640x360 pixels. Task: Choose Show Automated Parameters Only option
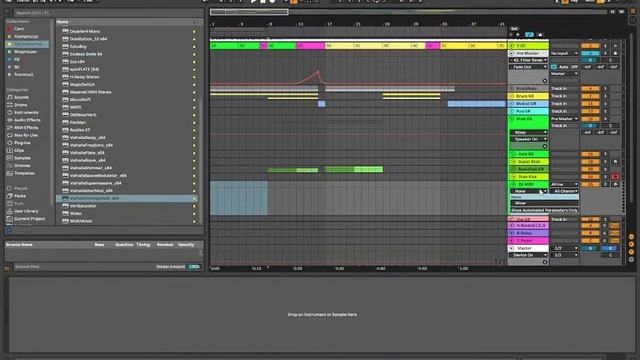544,211
